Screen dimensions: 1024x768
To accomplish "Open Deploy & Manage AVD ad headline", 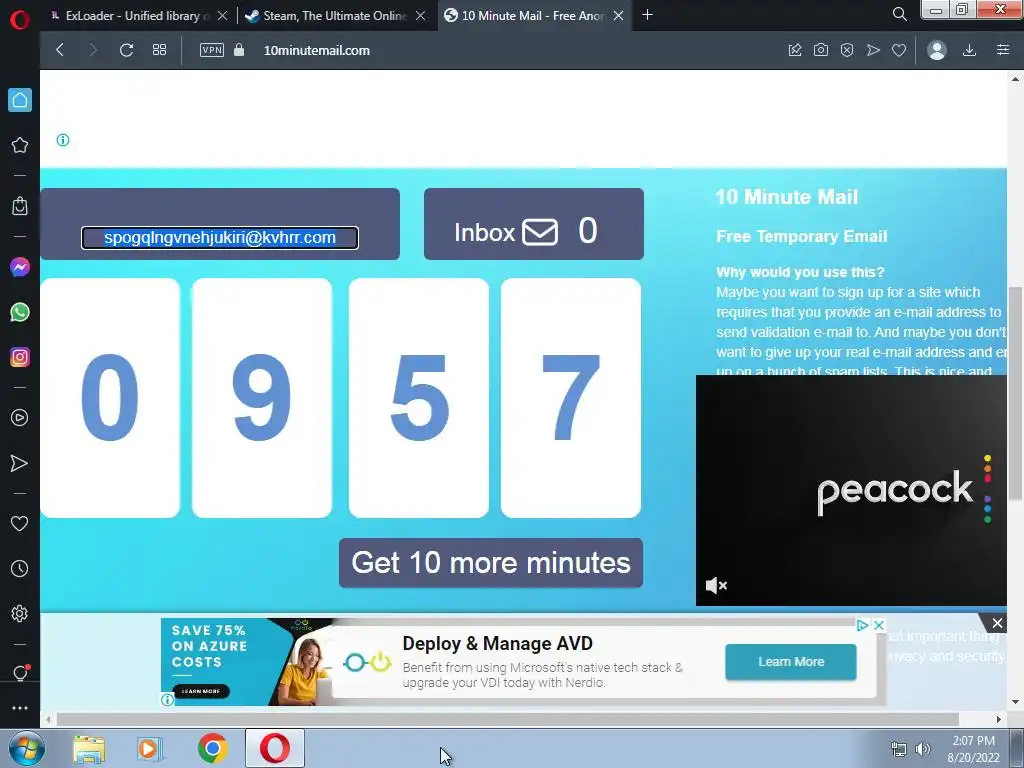I will [x=498, y=643].
